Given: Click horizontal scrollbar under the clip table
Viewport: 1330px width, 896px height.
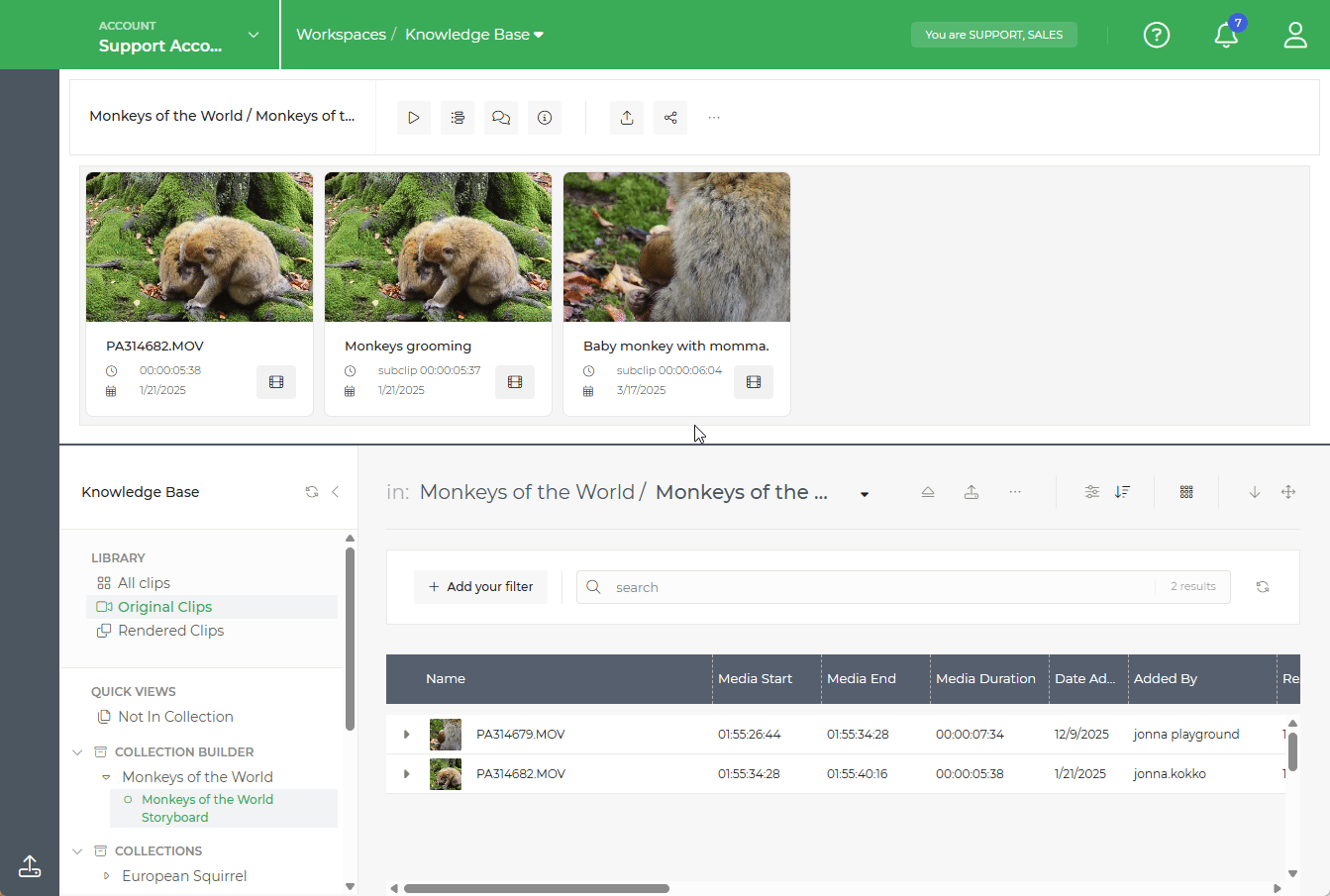Looking at the screenshot, I should point(537,888).
